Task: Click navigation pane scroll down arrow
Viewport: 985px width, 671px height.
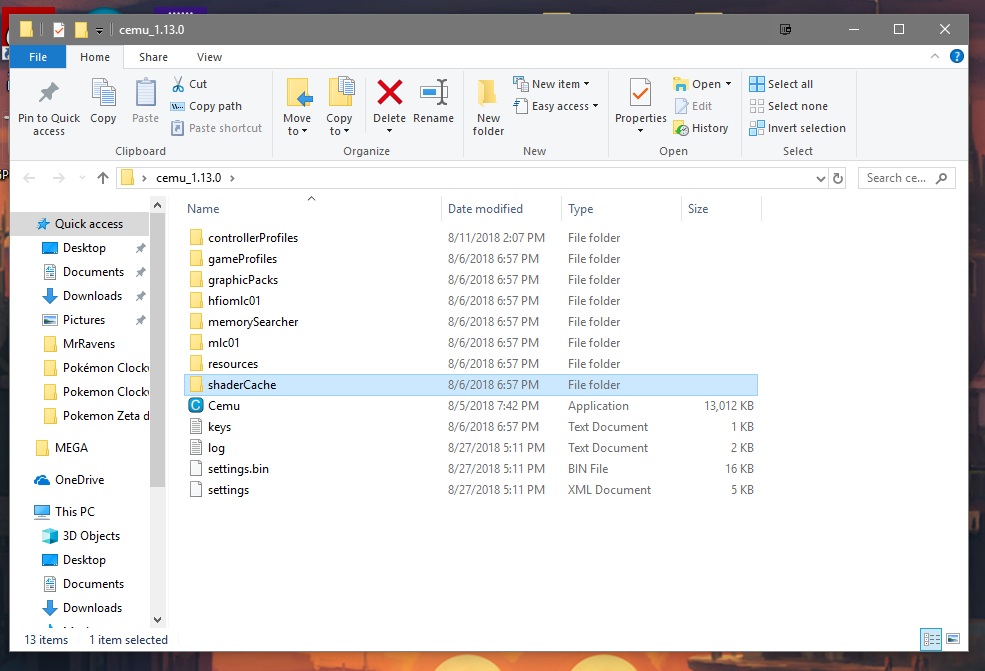Action: click(x=158, y=619)
